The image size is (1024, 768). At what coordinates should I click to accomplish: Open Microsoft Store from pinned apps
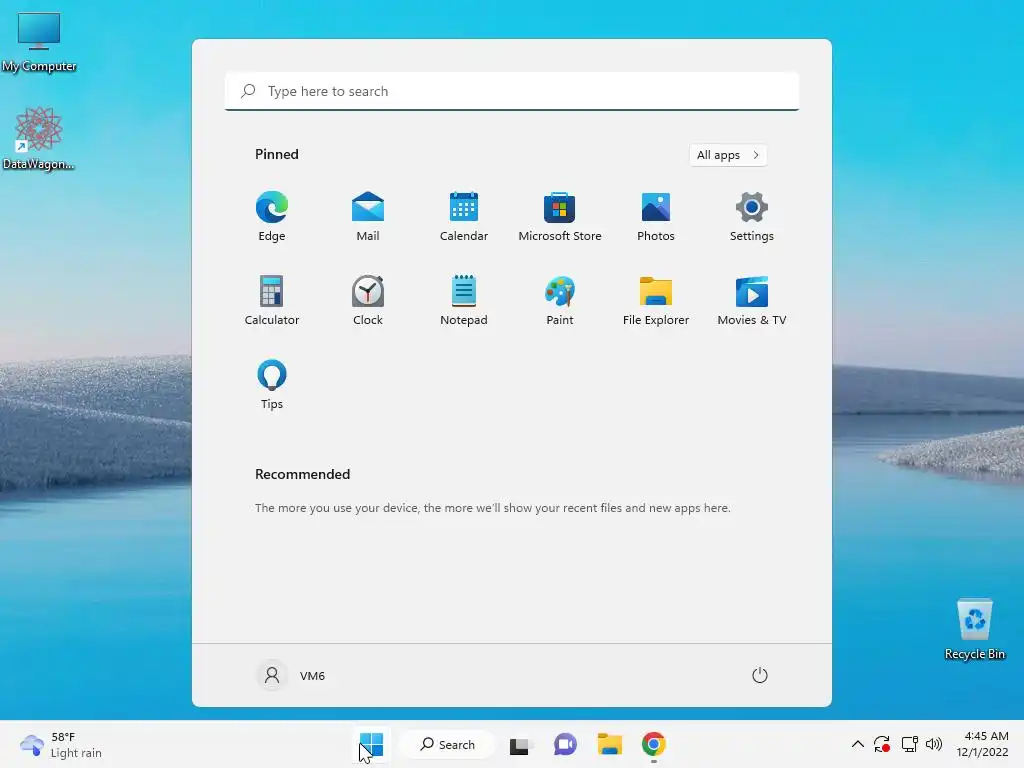pos(560,216)
